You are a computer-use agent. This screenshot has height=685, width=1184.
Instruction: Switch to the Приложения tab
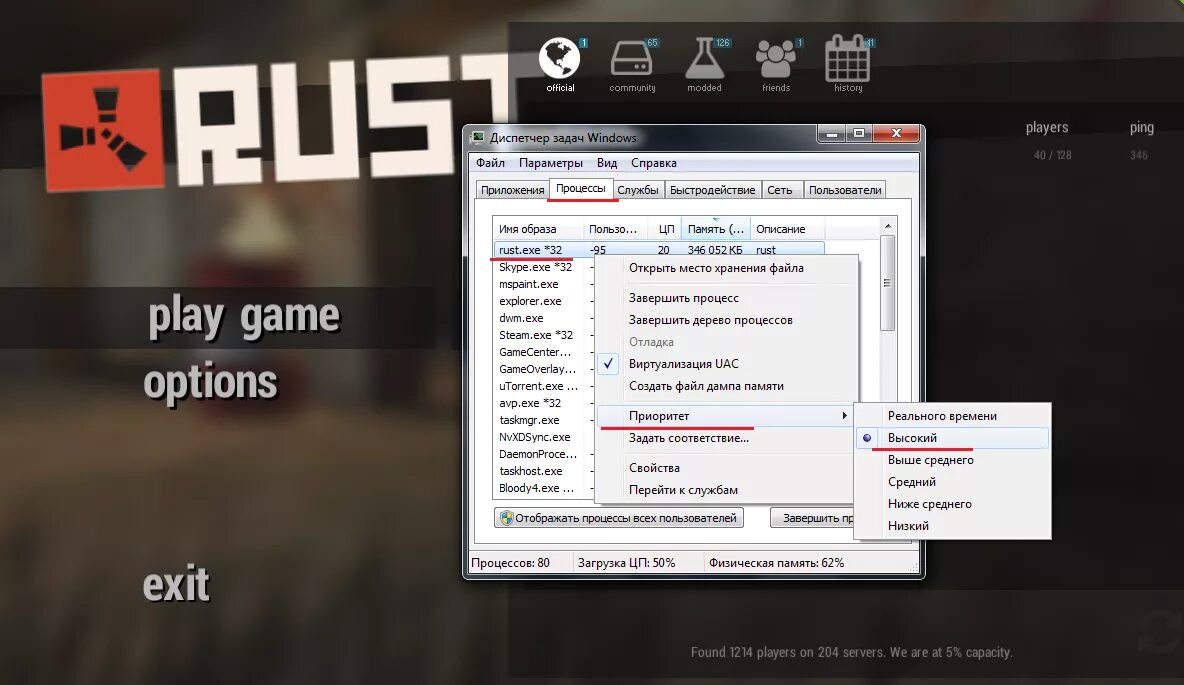click(512, 190)
